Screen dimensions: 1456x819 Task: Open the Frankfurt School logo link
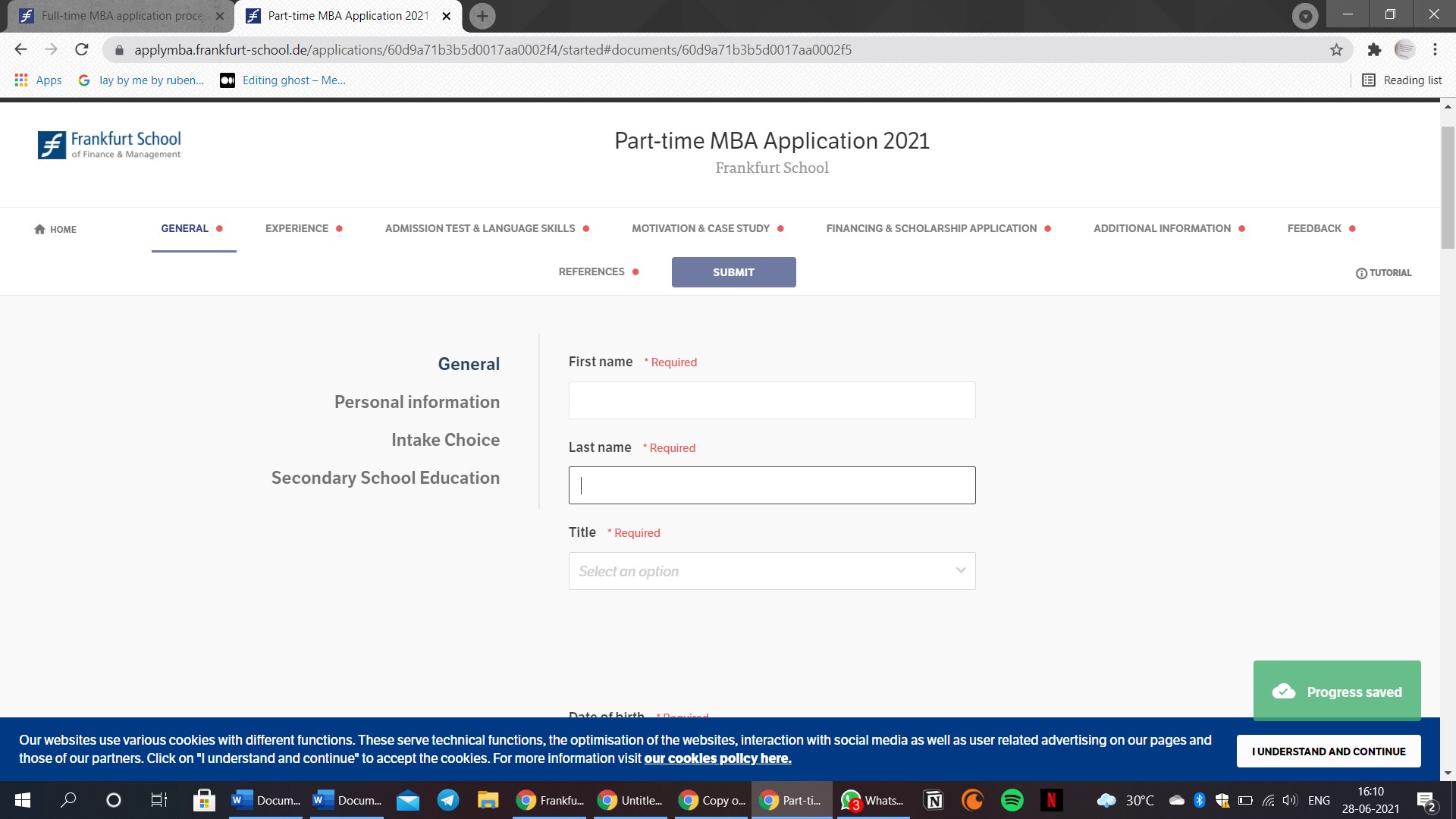click(x=108, y=145)
